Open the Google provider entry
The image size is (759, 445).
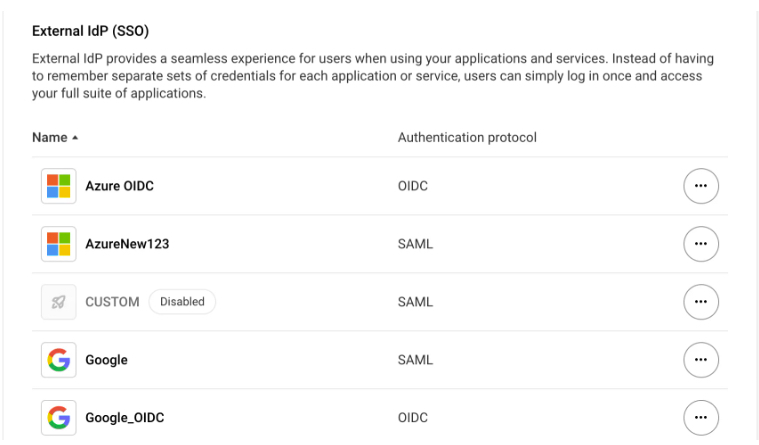(x=106, y=360)
